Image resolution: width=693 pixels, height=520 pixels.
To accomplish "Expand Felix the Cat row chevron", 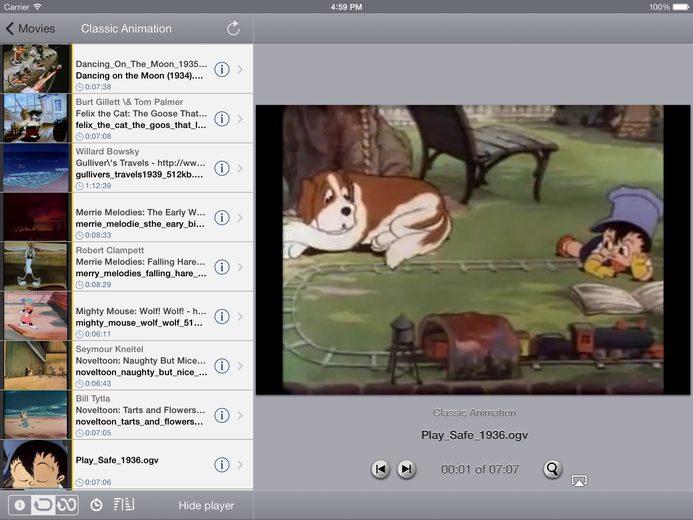I will pos(240,119).
